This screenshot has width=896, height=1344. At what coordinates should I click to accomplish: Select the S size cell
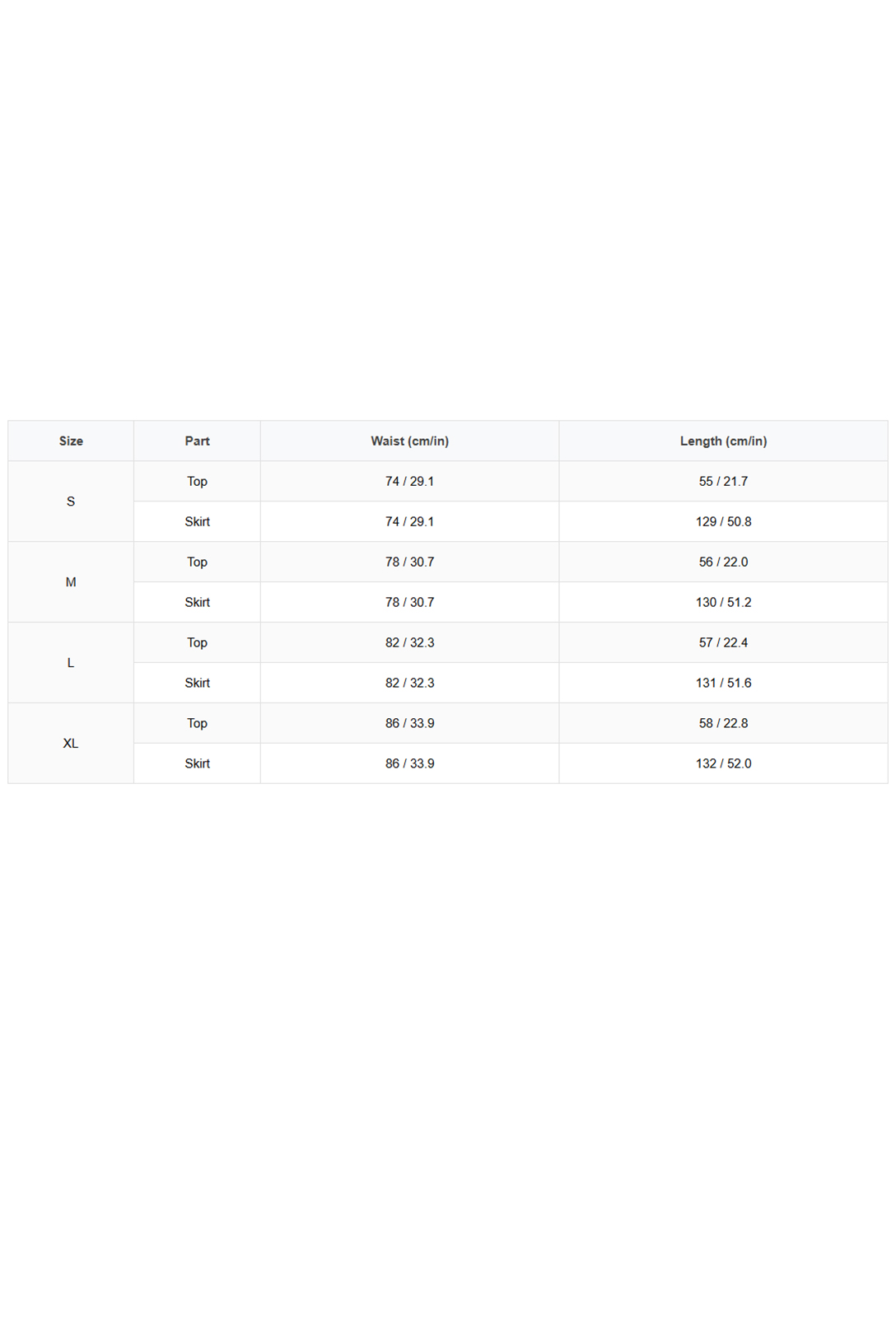71,502
